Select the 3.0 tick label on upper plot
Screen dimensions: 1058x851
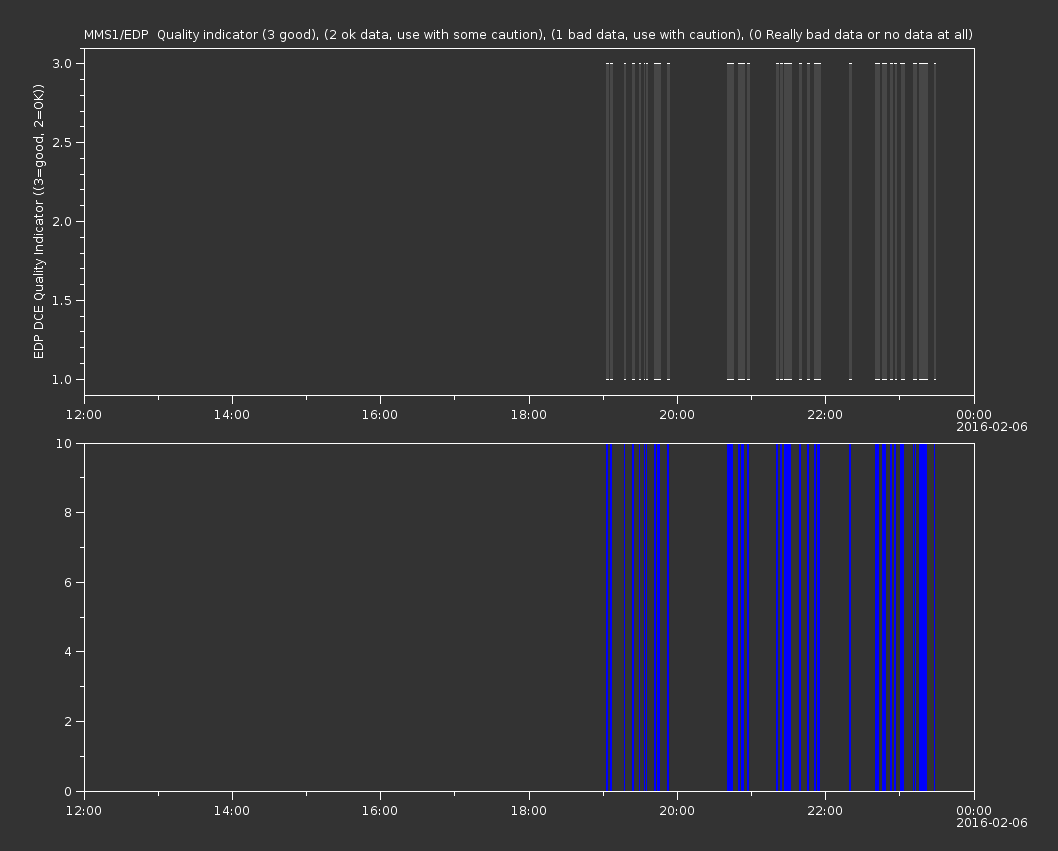(x=62, y=63)
